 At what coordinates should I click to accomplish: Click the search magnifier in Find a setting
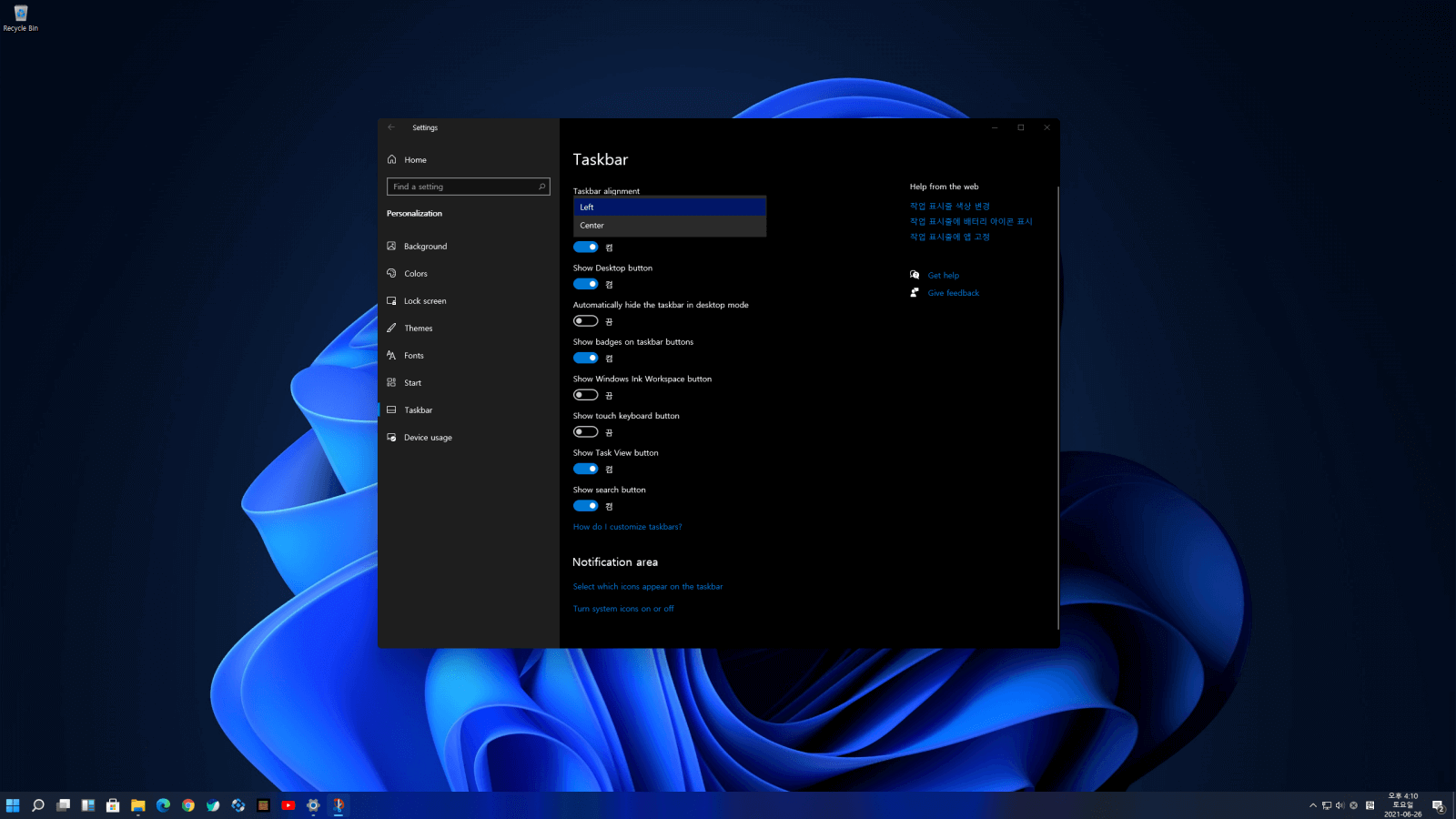point(541,187)
